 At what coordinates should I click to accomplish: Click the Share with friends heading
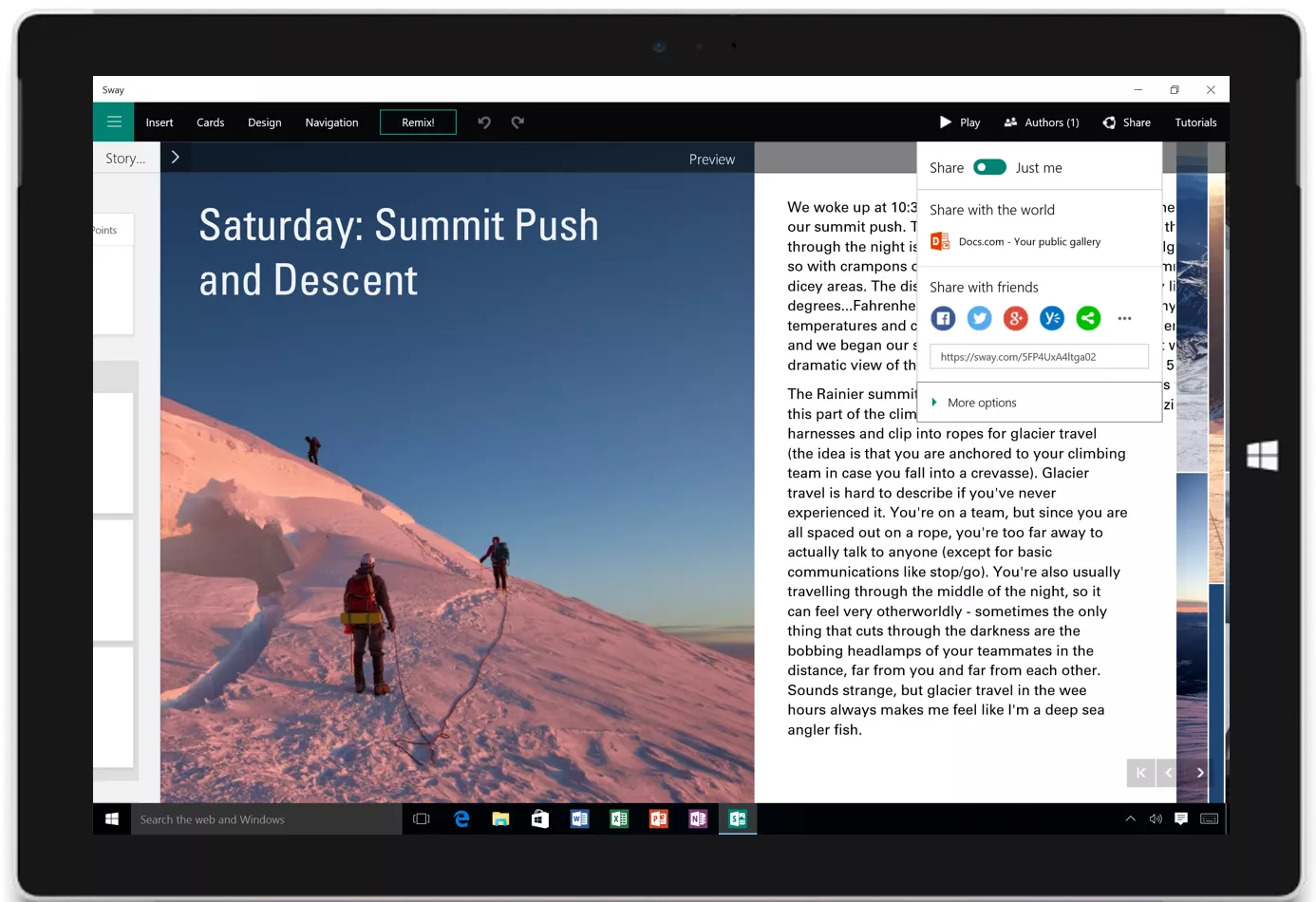[x=984, y=287]
